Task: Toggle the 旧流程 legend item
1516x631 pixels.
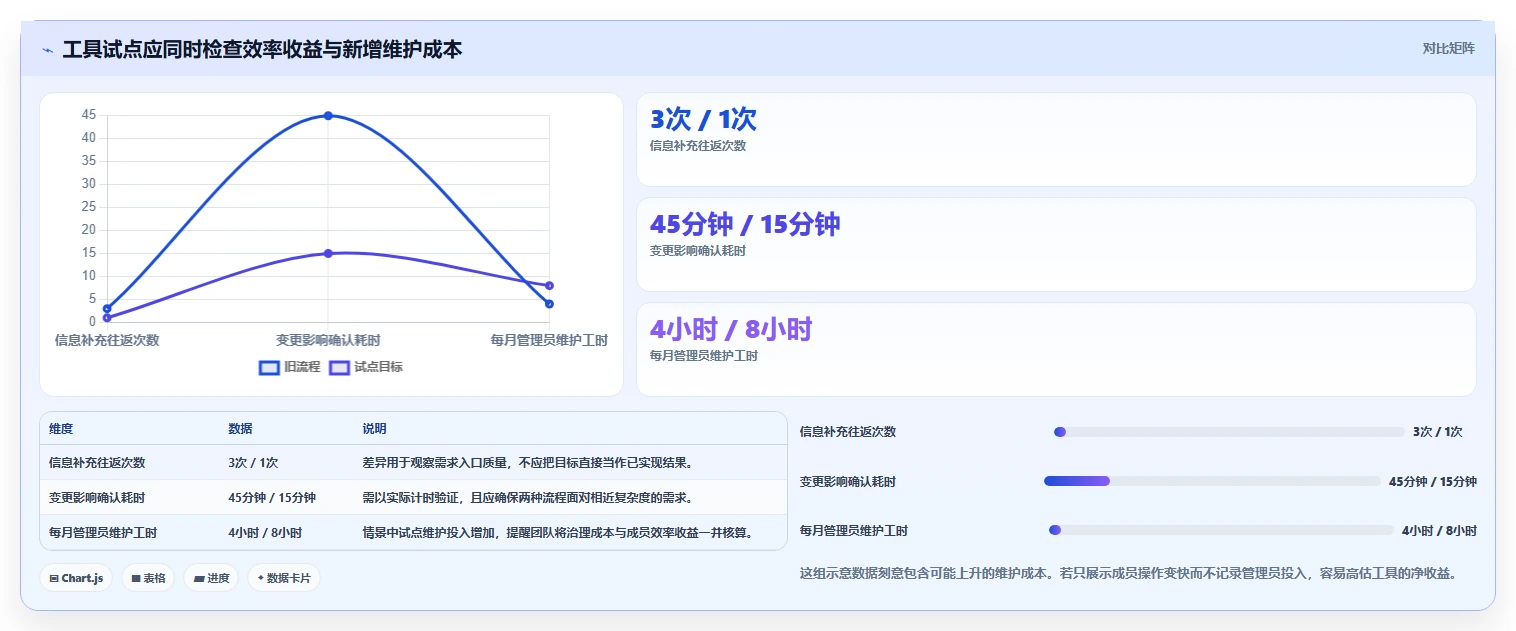Action: (290, 367)
